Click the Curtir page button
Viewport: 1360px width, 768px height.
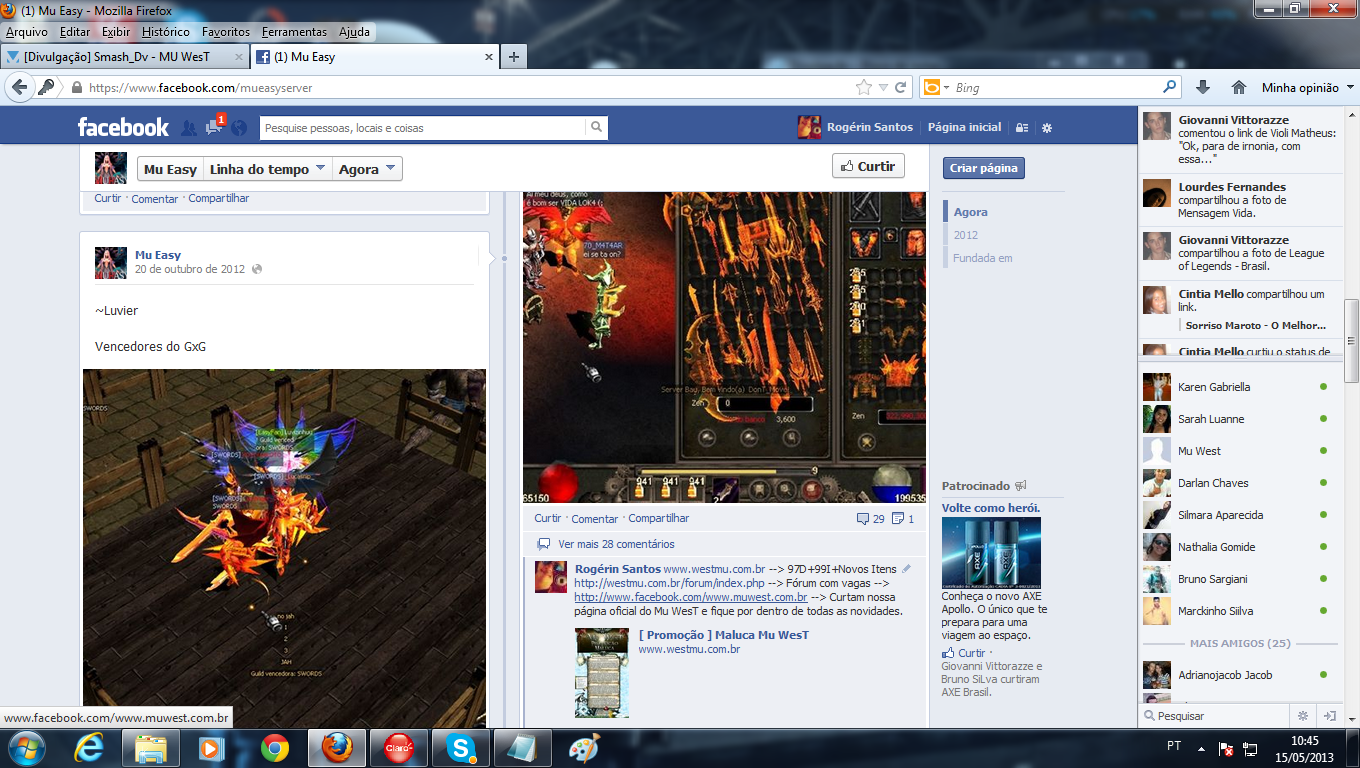coord(868,166)
